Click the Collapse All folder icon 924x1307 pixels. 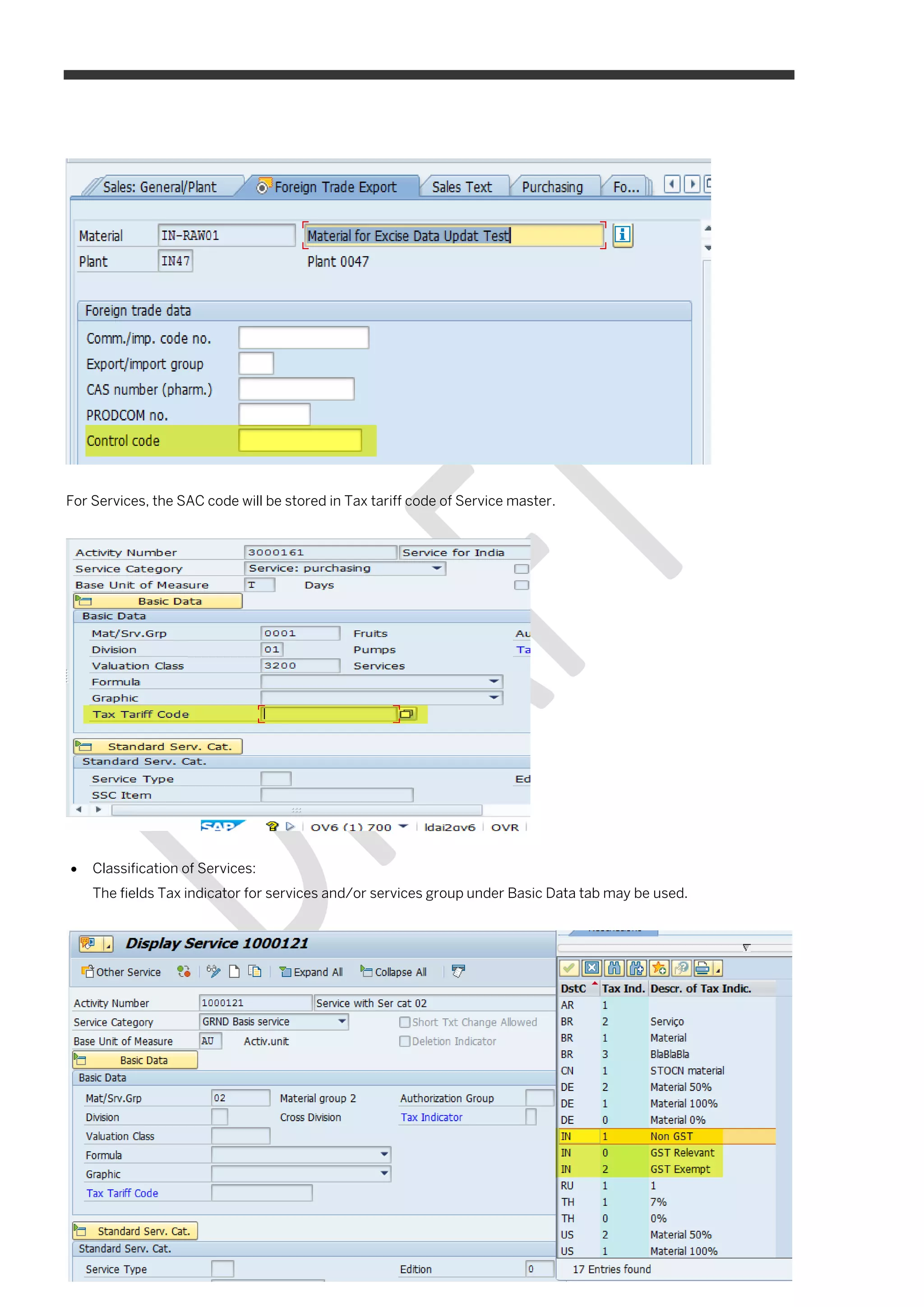tap(366, 971)
